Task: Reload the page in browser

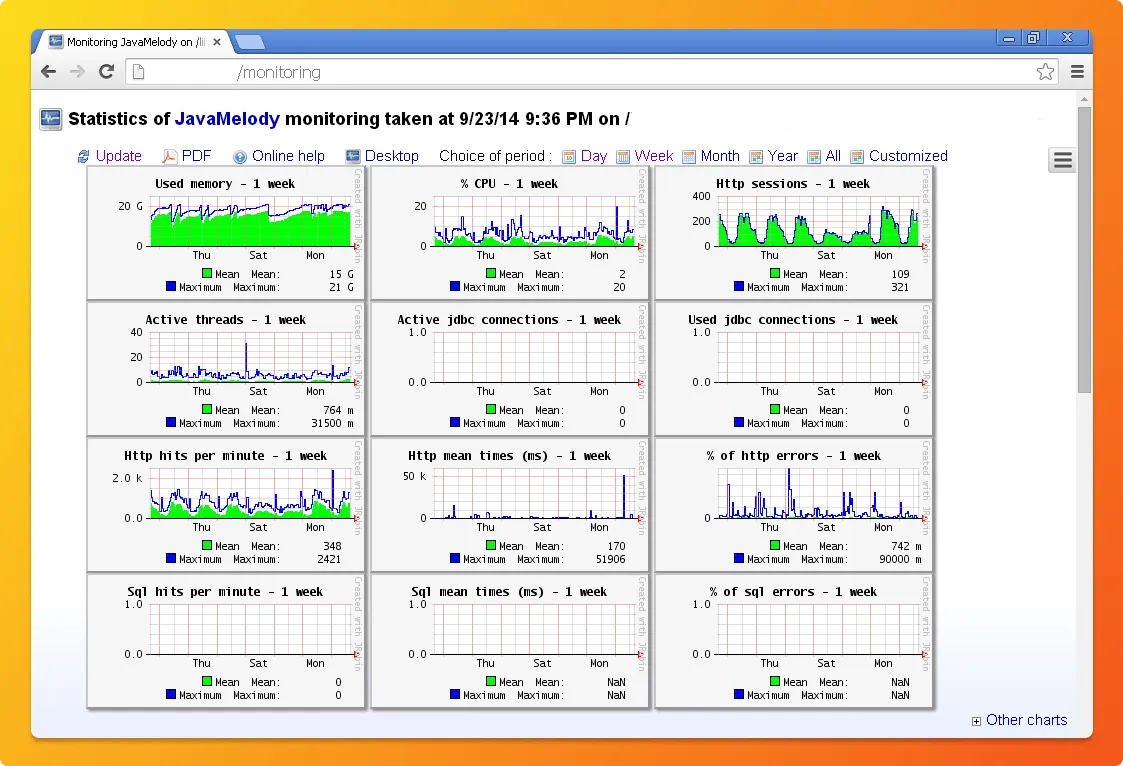Action: (x=106, y=72)
